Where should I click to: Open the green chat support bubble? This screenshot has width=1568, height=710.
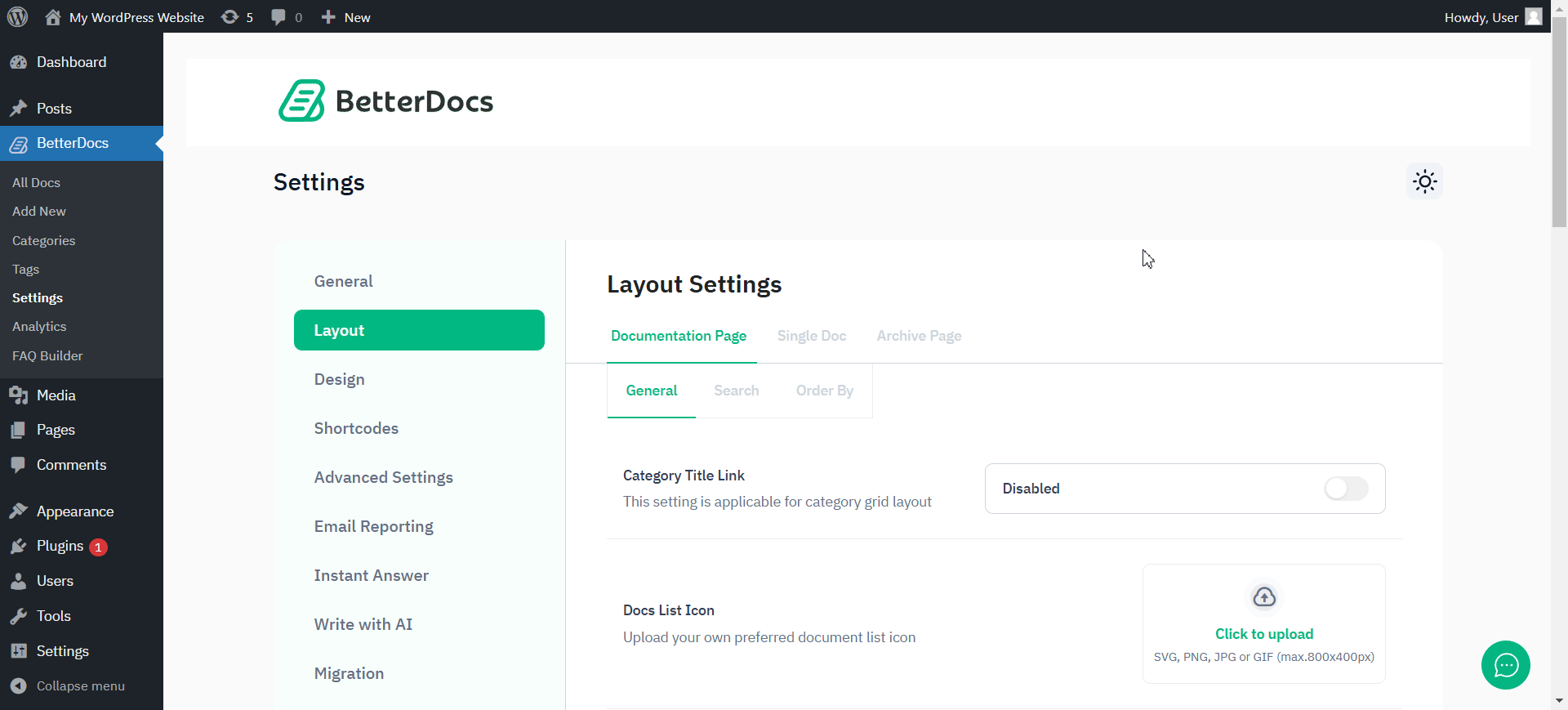click(x=1506, y=665)
